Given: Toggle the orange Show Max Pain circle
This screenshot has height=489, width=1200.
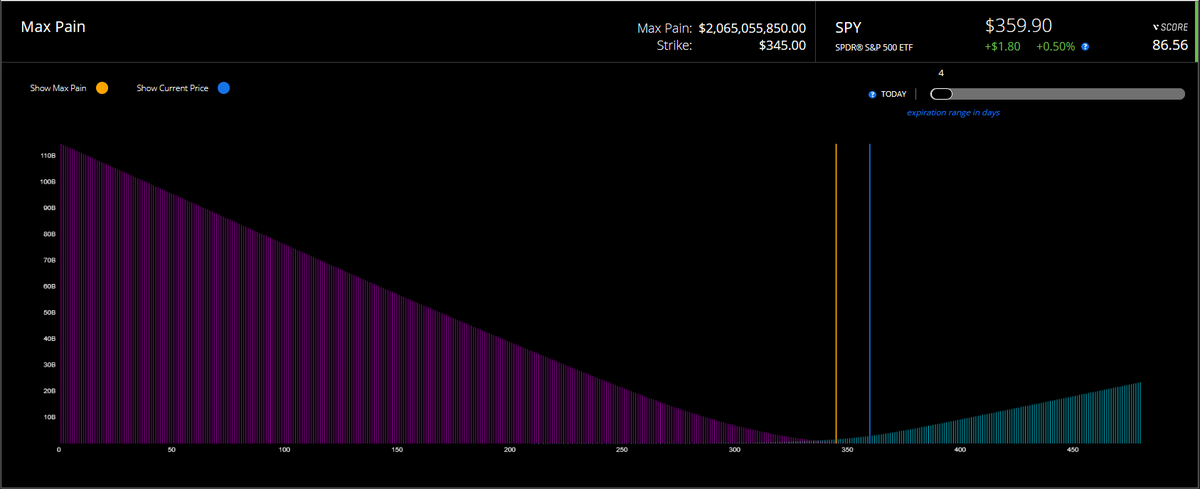Looking at the screenshot, I should (102, 89).
